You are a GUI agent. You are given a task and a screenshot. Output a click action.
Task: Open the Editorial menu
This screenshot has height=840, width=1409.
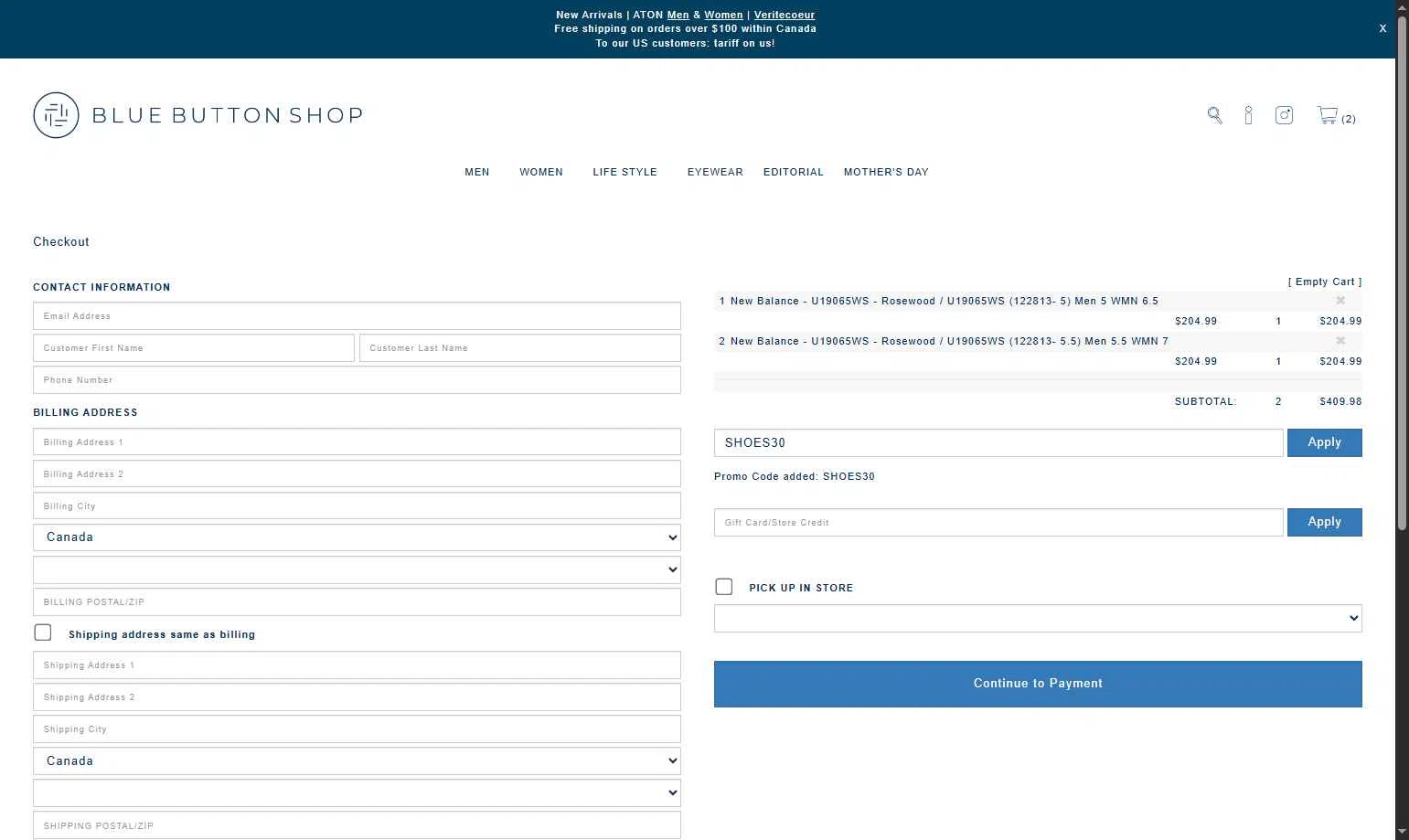[794, 172]
